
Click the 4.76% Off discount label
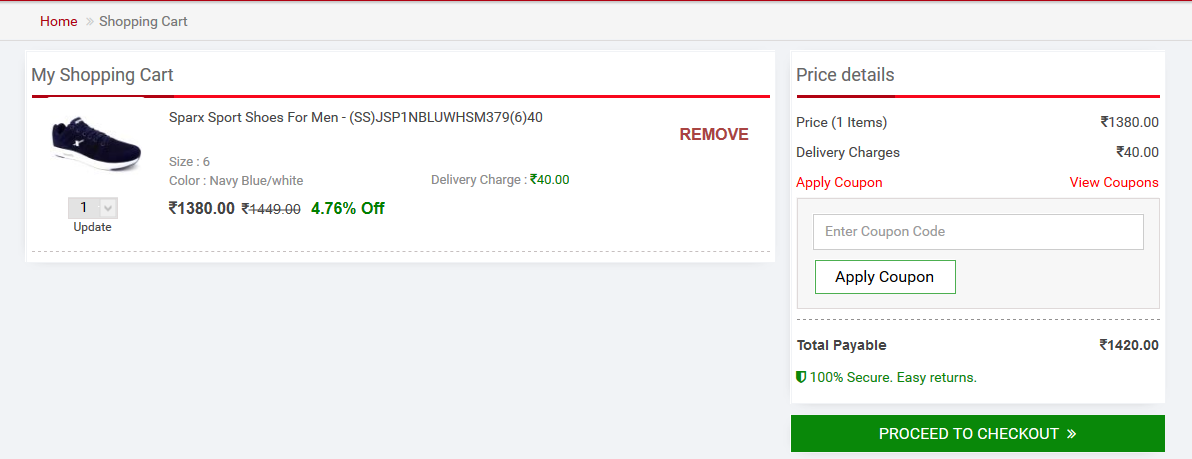tap(347, 209)
